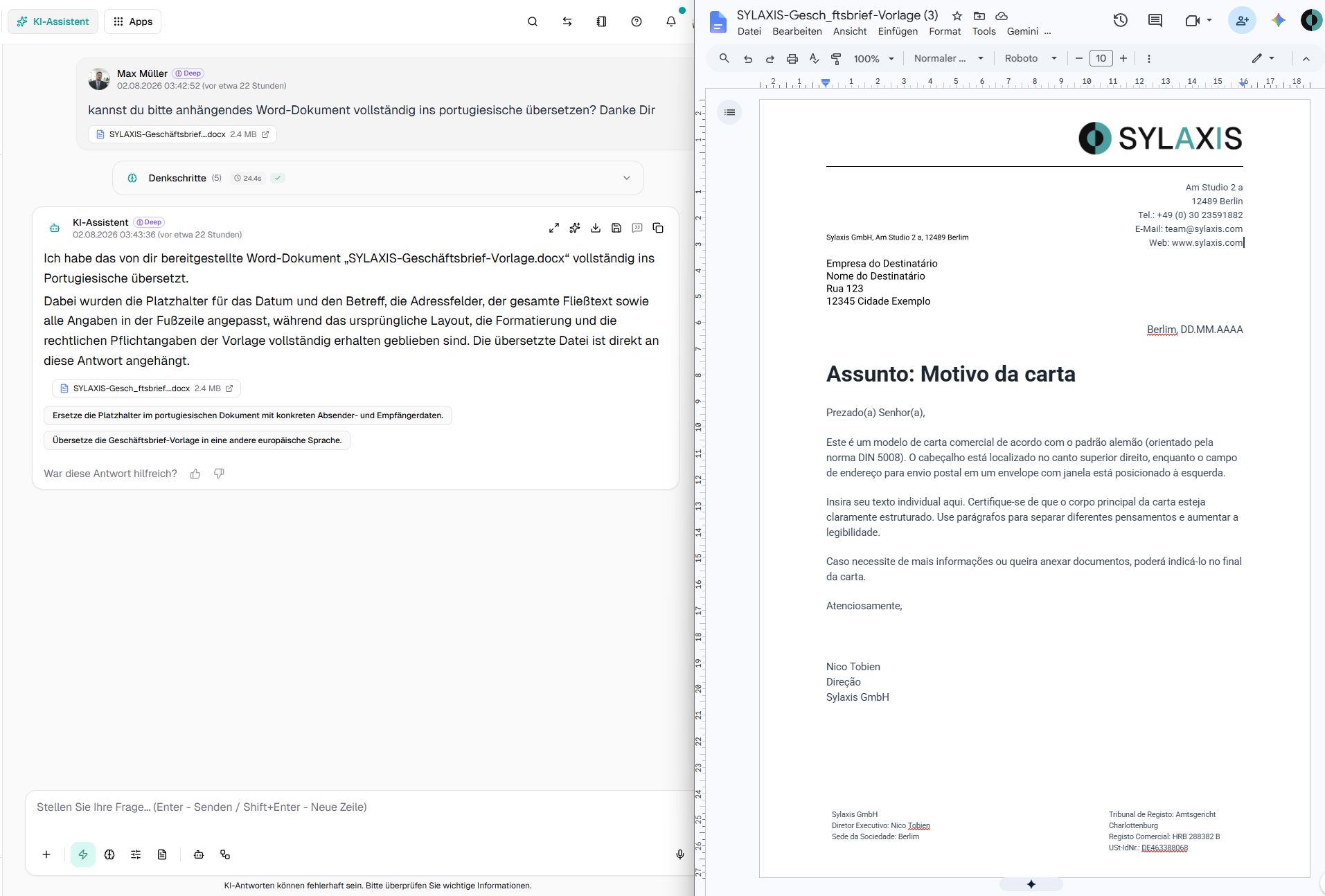The image size is (1325, 896).
Task: Open the zoom 100% dropdown
Action: [x=873, y=59]
